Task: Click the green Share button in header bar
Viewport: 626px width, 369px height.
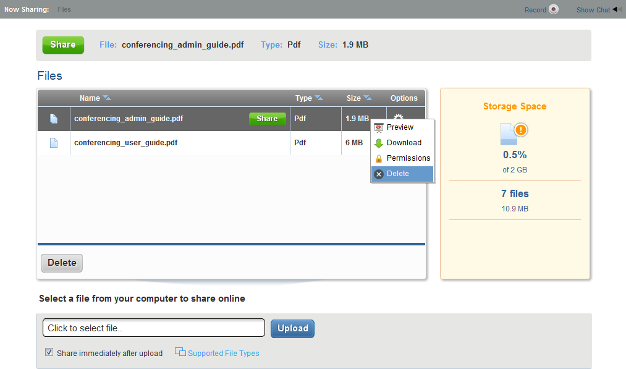Action: pyautogui.click(x=63, y=45)
